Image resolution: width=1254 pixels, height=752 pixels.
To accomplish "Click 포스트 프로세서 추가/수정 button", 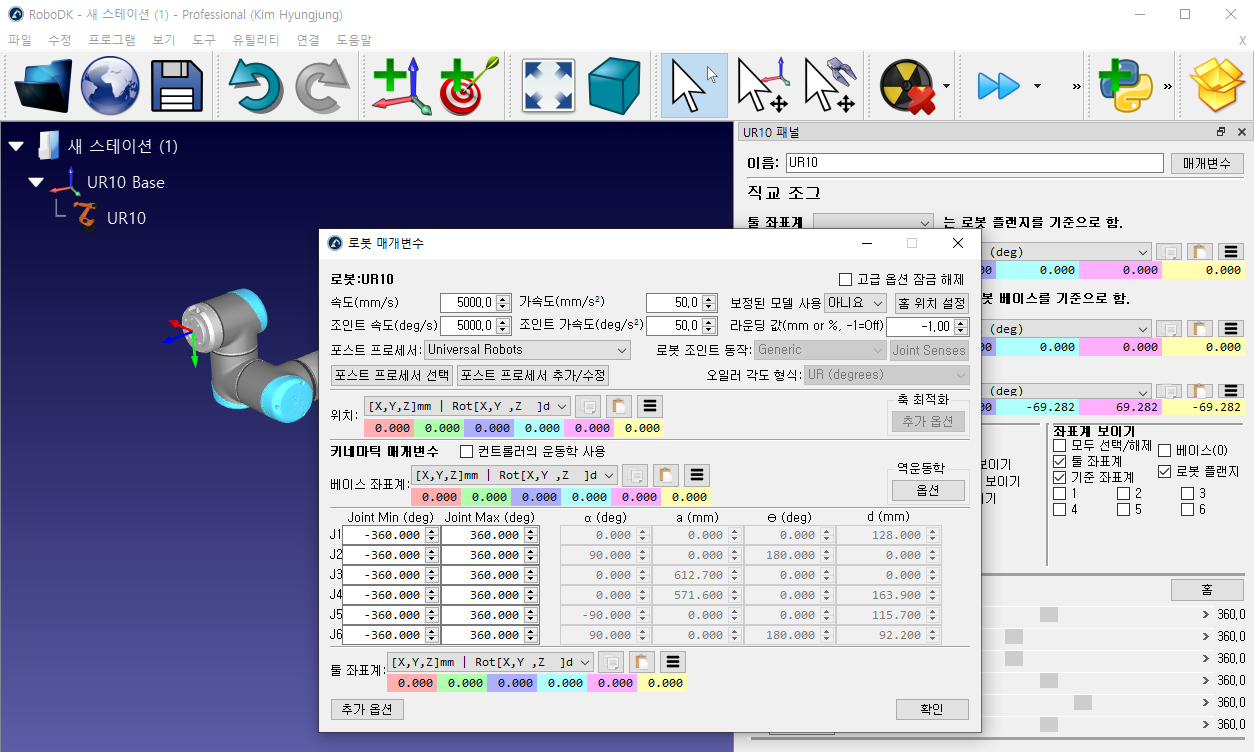I will pyautogui.click(x=533, y=375).
